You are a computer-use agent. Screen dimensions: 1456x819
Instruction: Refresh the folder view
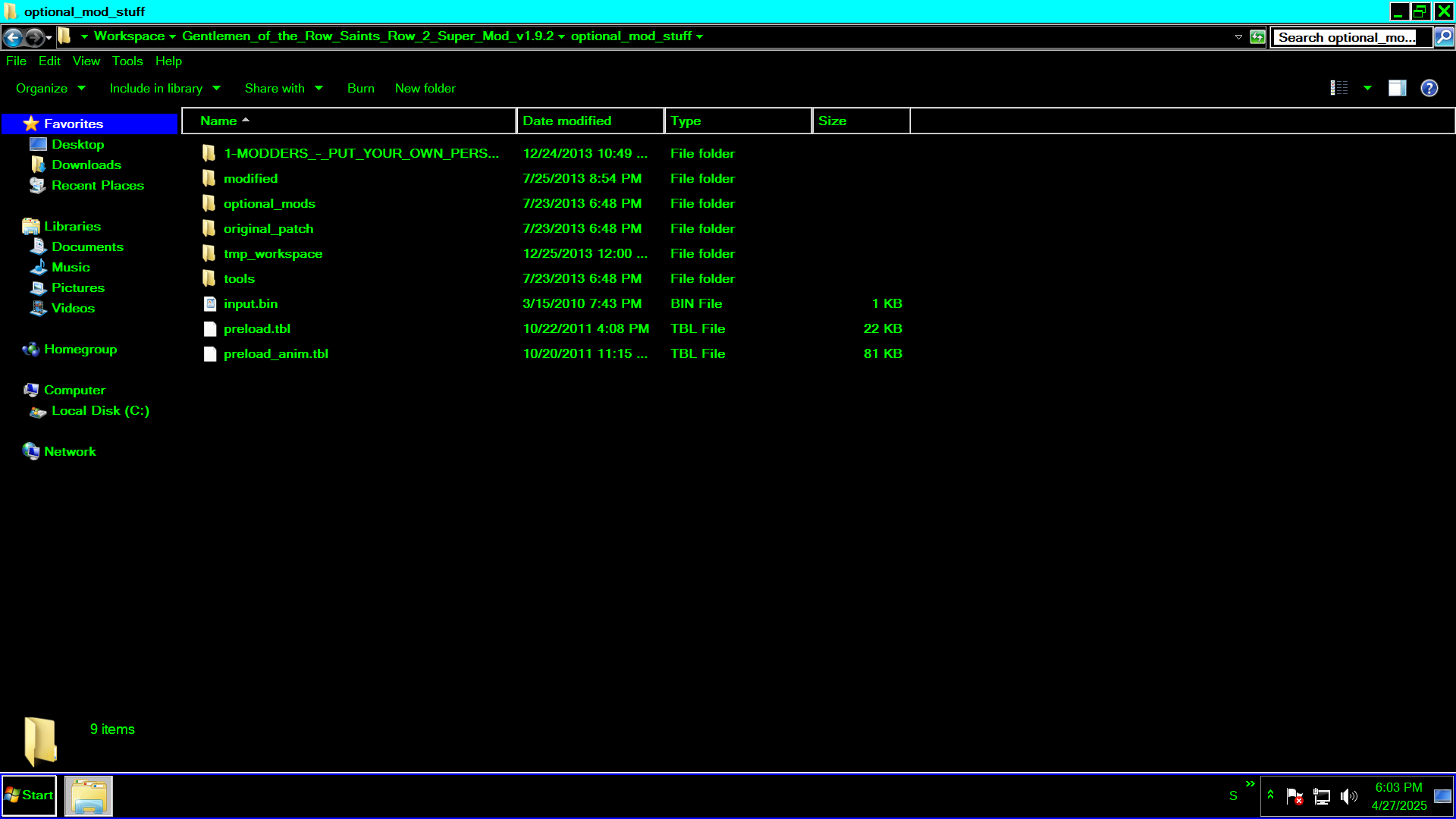[x=1257, y=36]
